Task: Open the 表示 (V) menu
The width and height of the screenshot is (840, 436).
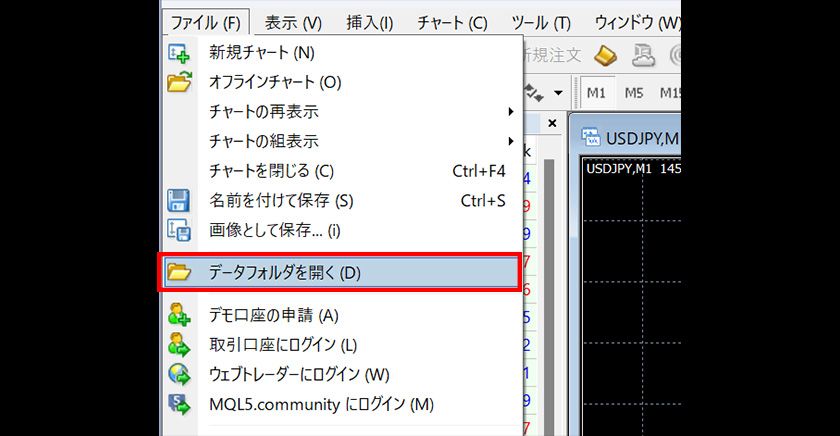Action: 293,22
